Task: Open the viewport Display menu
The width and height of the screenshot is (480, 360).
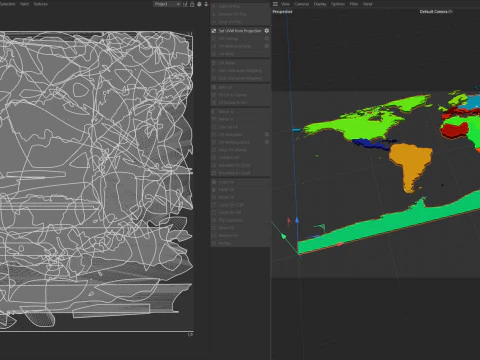Action: point(320,4)
